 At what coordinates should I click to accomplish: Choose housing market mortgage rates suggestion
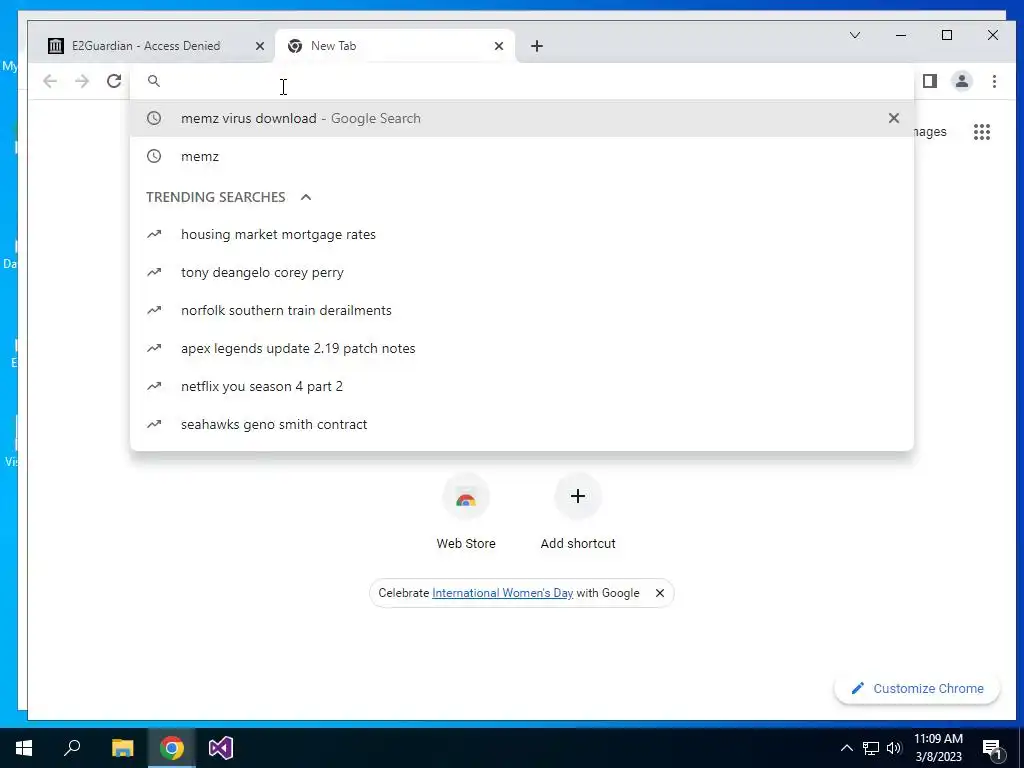[522, 234]
